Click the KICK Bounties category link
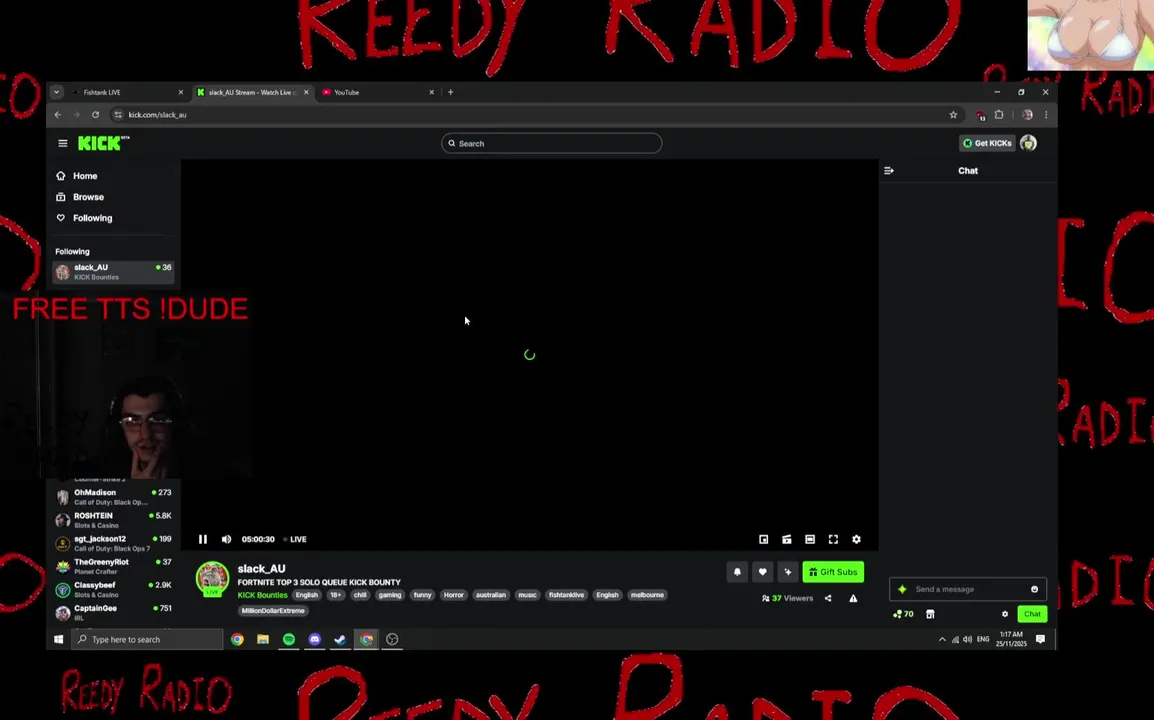 tap(262, 595)
